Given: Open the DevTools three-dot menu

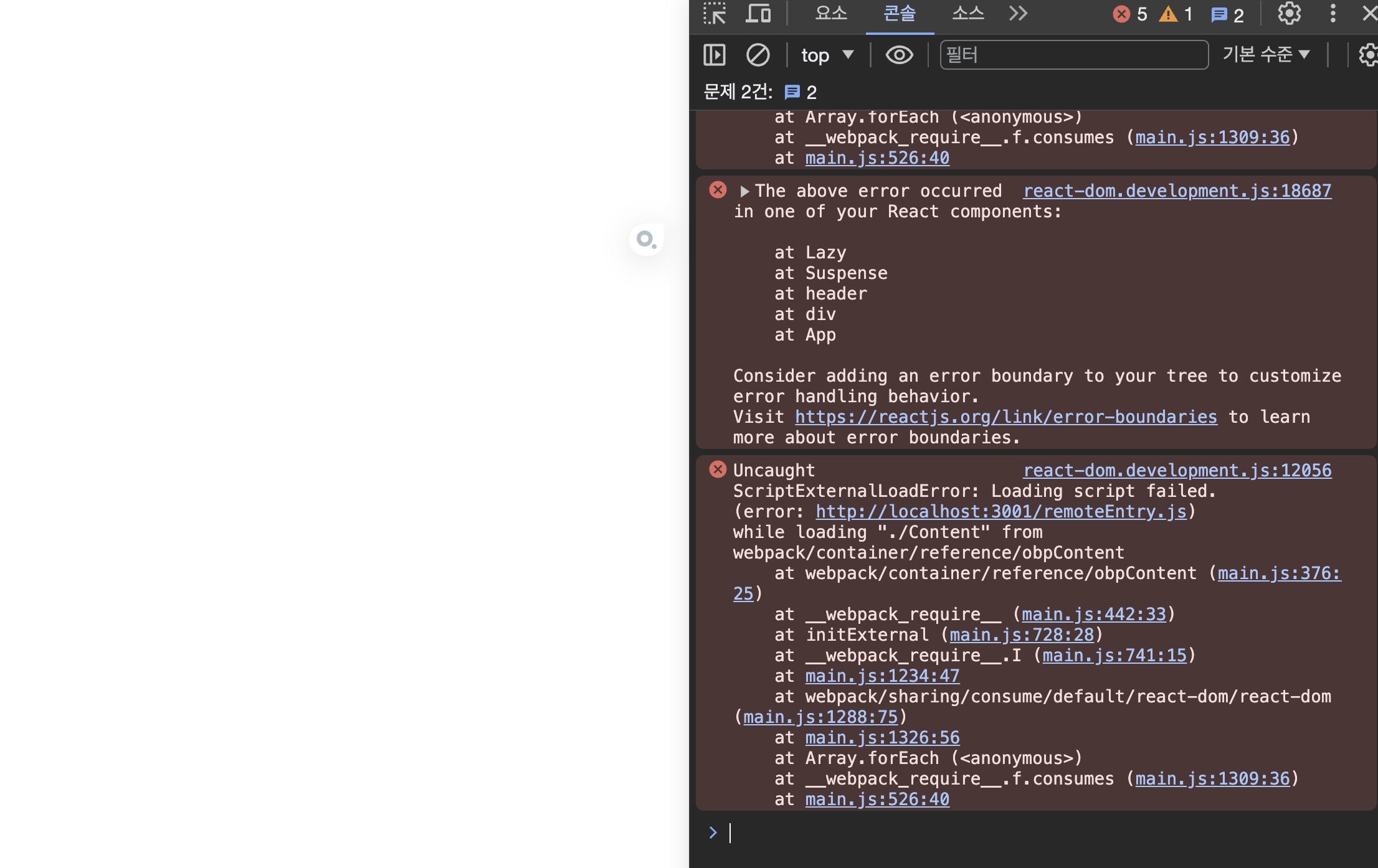Looking at the screenshot, I should coord(1333,14).
